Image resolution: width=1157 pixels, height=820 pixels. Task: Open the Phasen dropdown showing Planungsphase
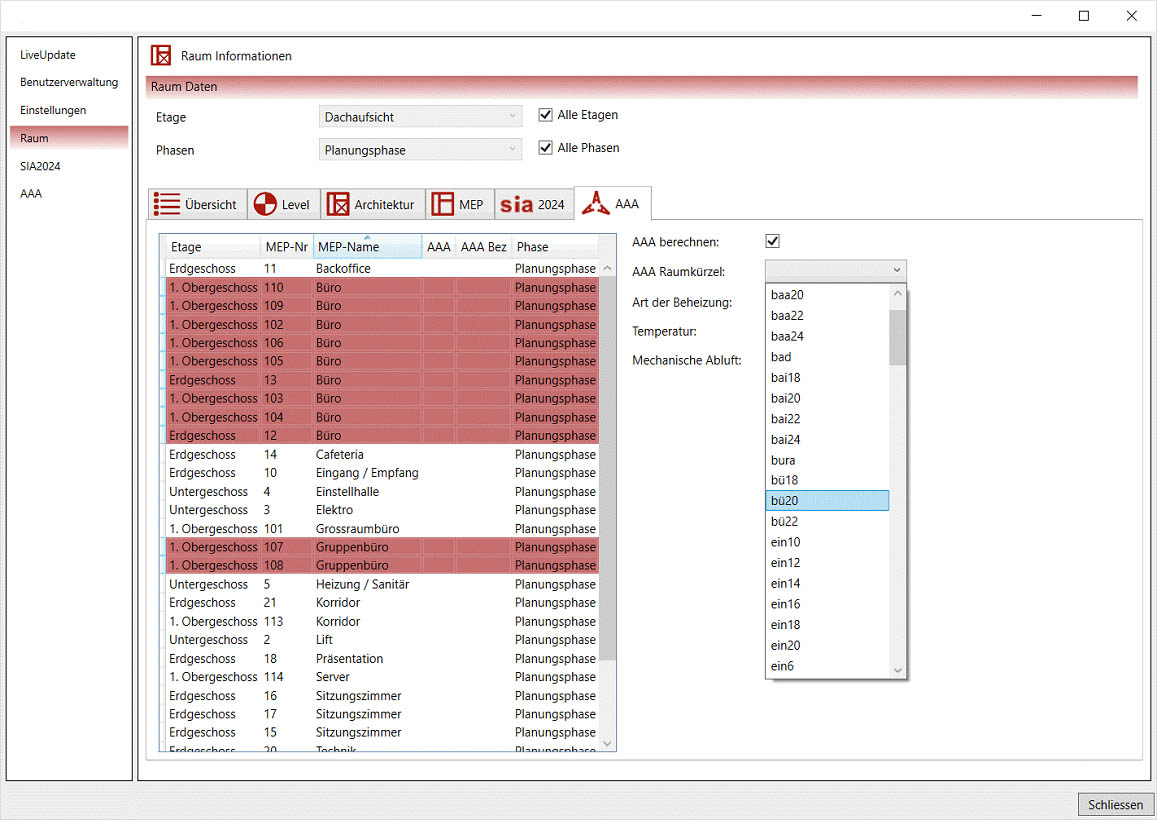420,150
